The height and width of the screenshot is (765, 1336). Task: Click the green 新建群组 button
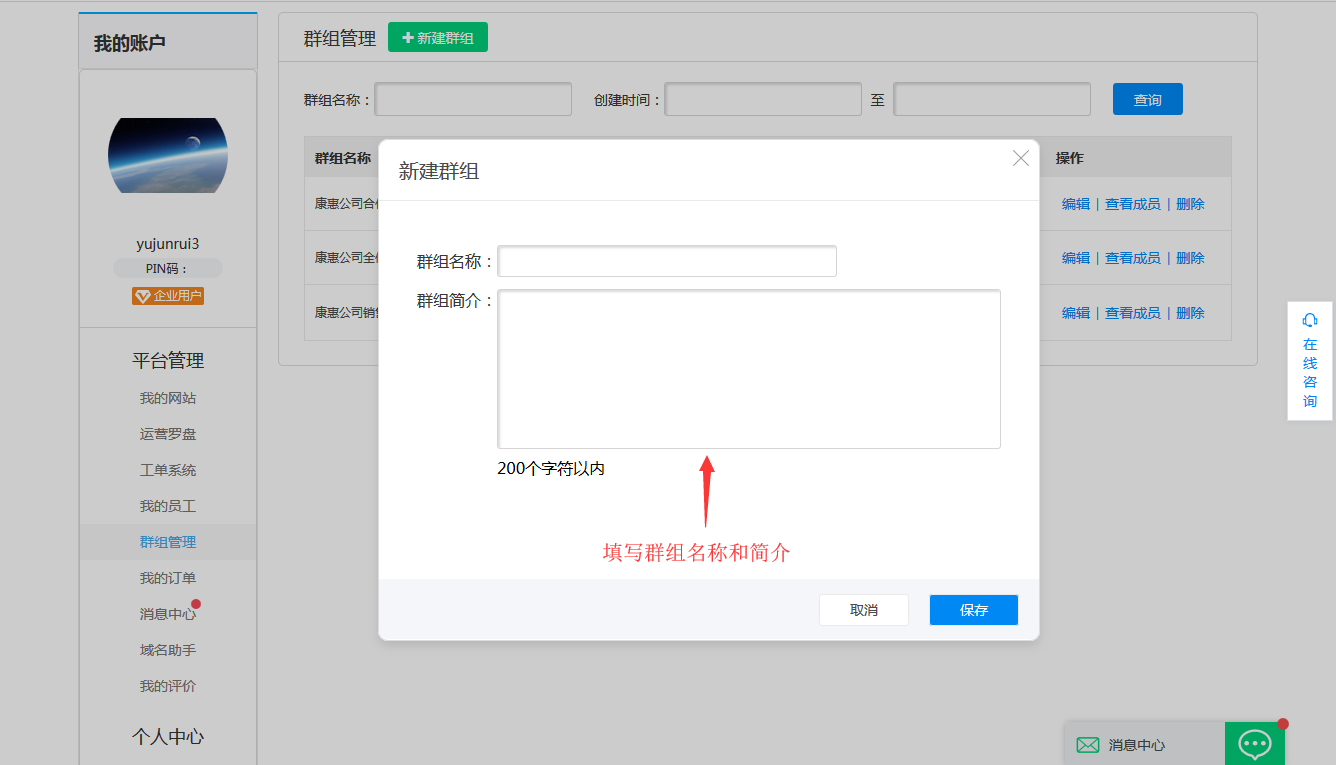pyautogui.click(x=437, y=38)
